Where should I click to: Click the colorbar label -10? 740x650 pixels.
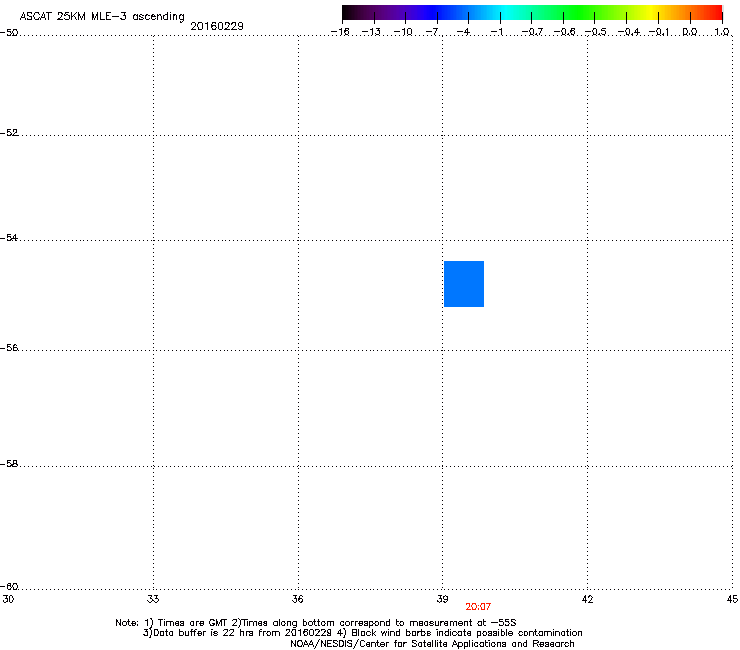(403, 32)
